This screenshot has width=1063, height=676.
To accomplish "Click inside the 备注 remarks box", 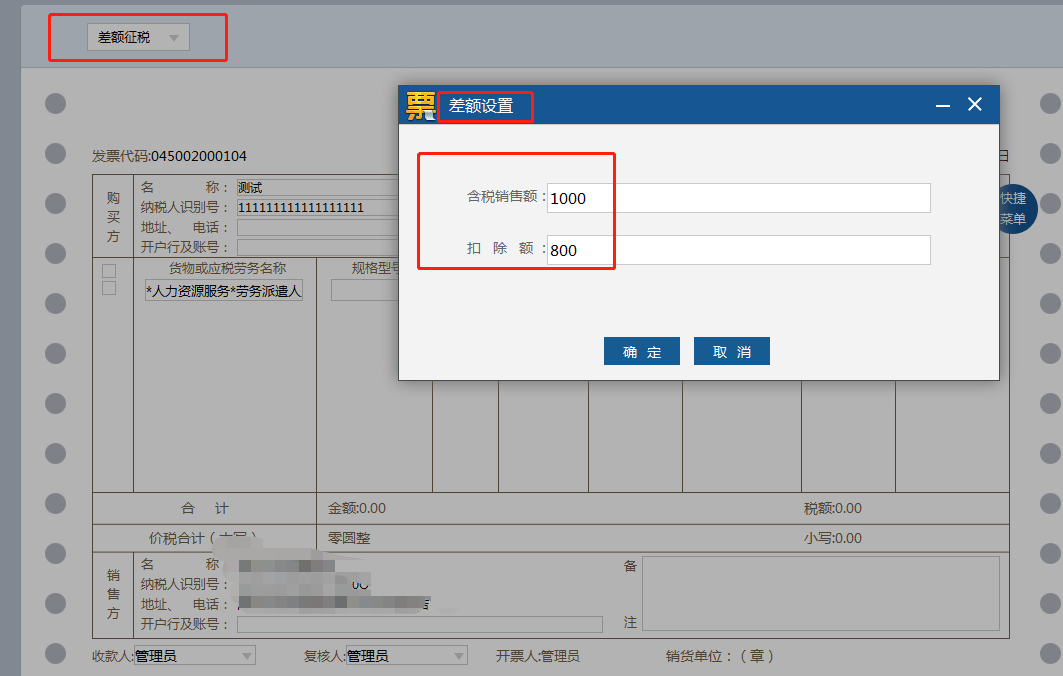I will pos(820,595).
